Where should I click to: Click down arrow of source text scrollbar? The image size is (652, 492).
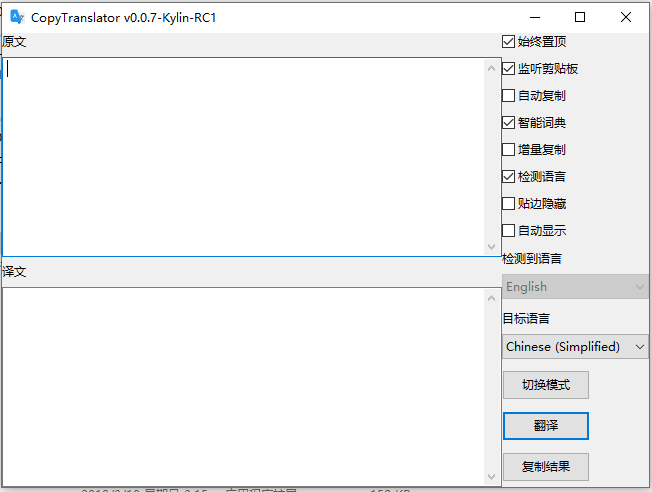491,247
